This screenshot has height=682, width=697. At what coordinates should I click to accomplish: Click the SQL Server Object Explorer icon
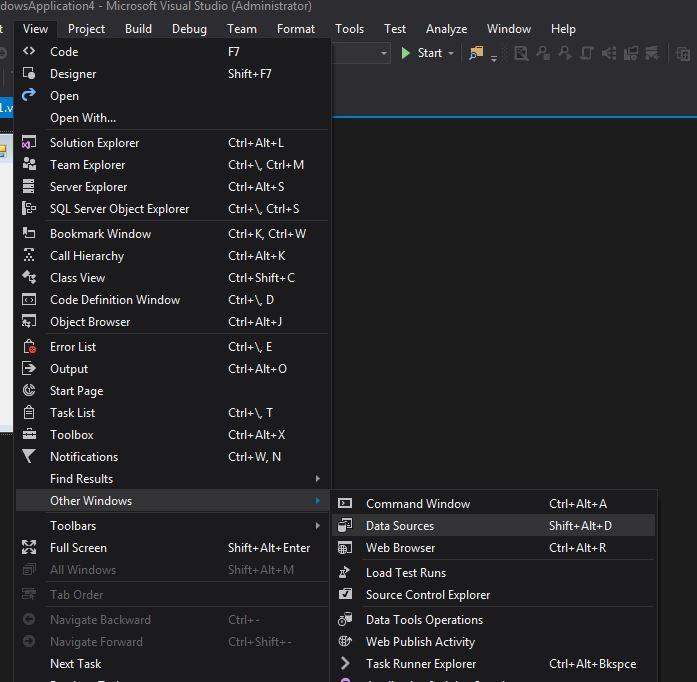click(29, 208)
